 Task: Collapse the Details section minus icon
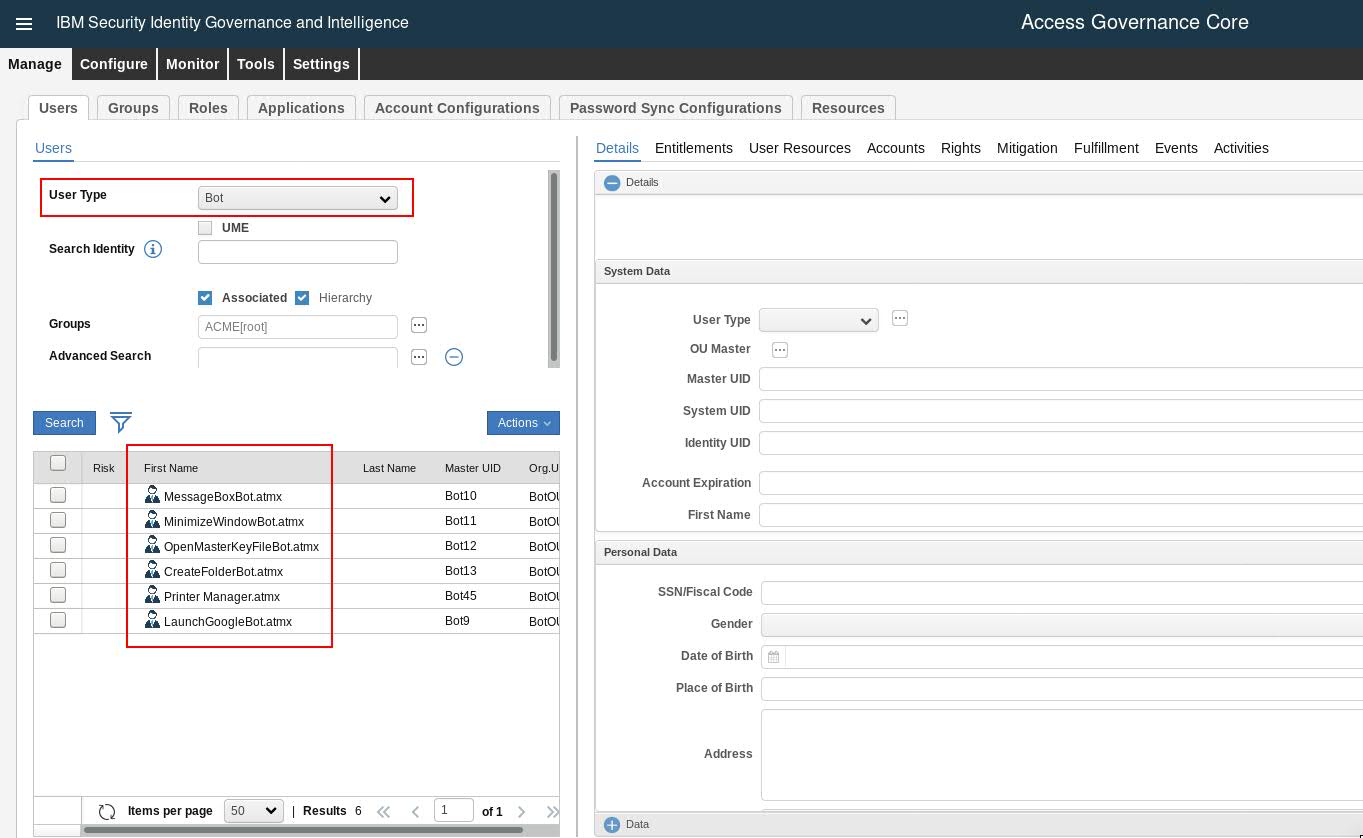click(x=612, y=183)
